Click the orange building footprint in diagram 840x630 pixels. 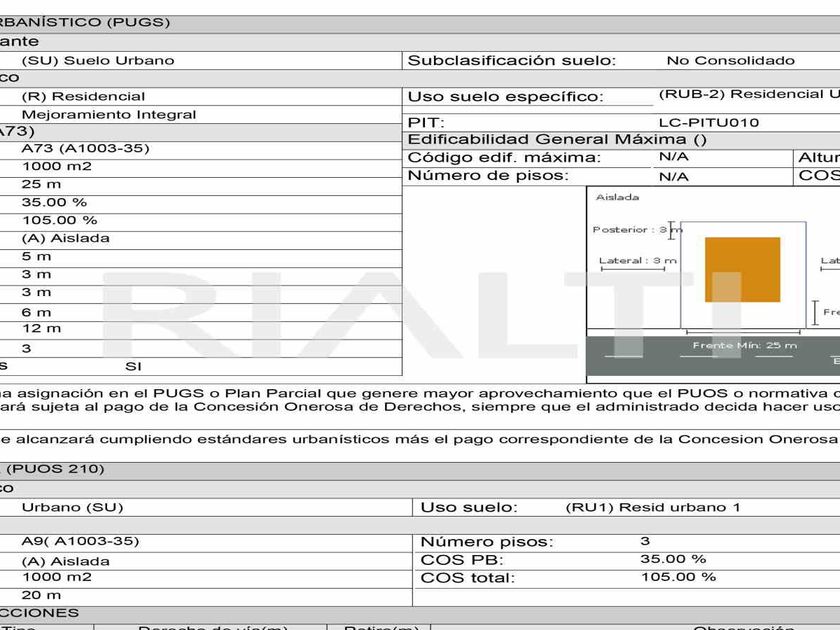[742, 269]
